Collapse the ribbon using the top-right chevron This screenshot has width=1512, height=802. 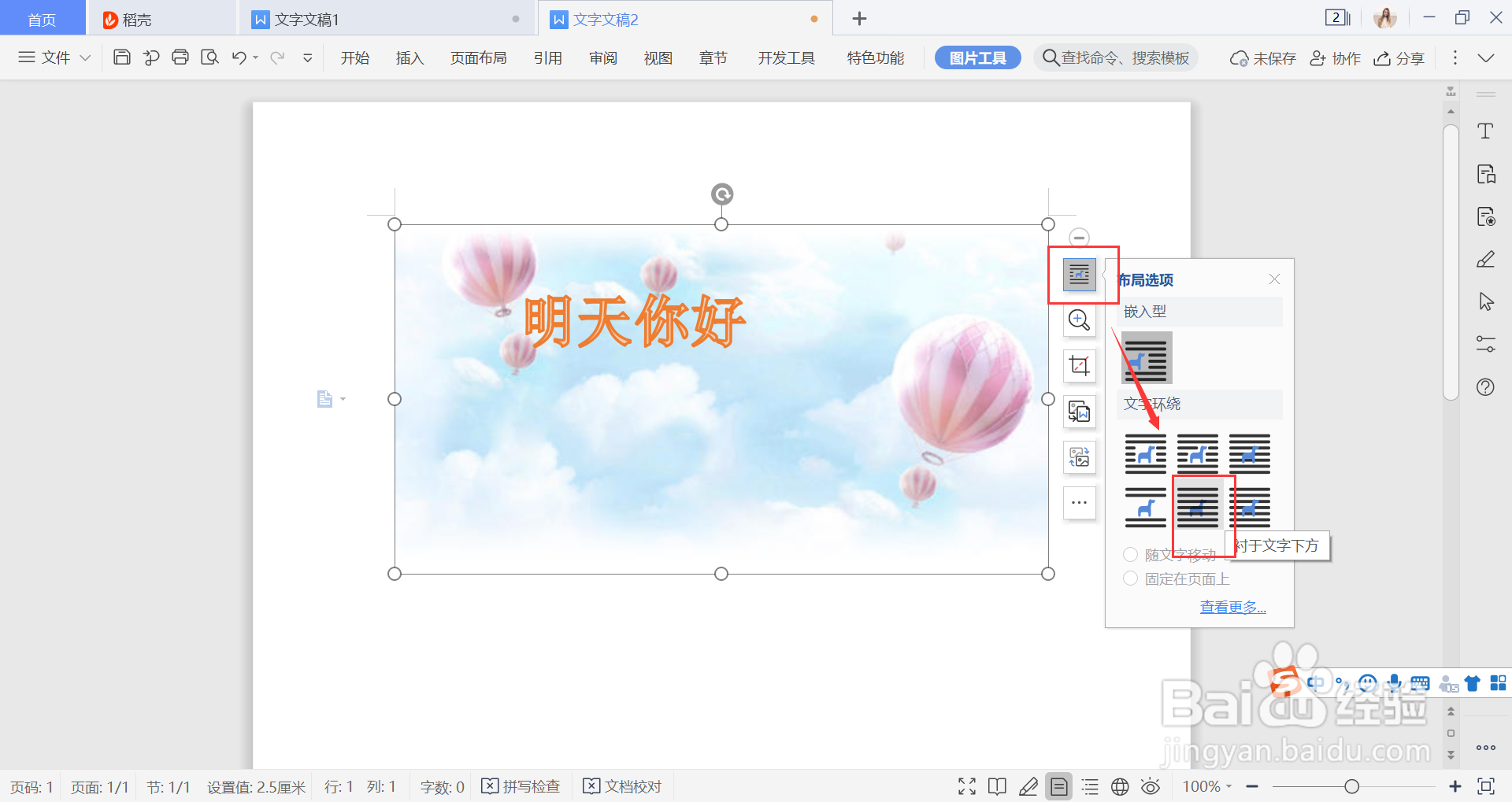coord(1487,57)
